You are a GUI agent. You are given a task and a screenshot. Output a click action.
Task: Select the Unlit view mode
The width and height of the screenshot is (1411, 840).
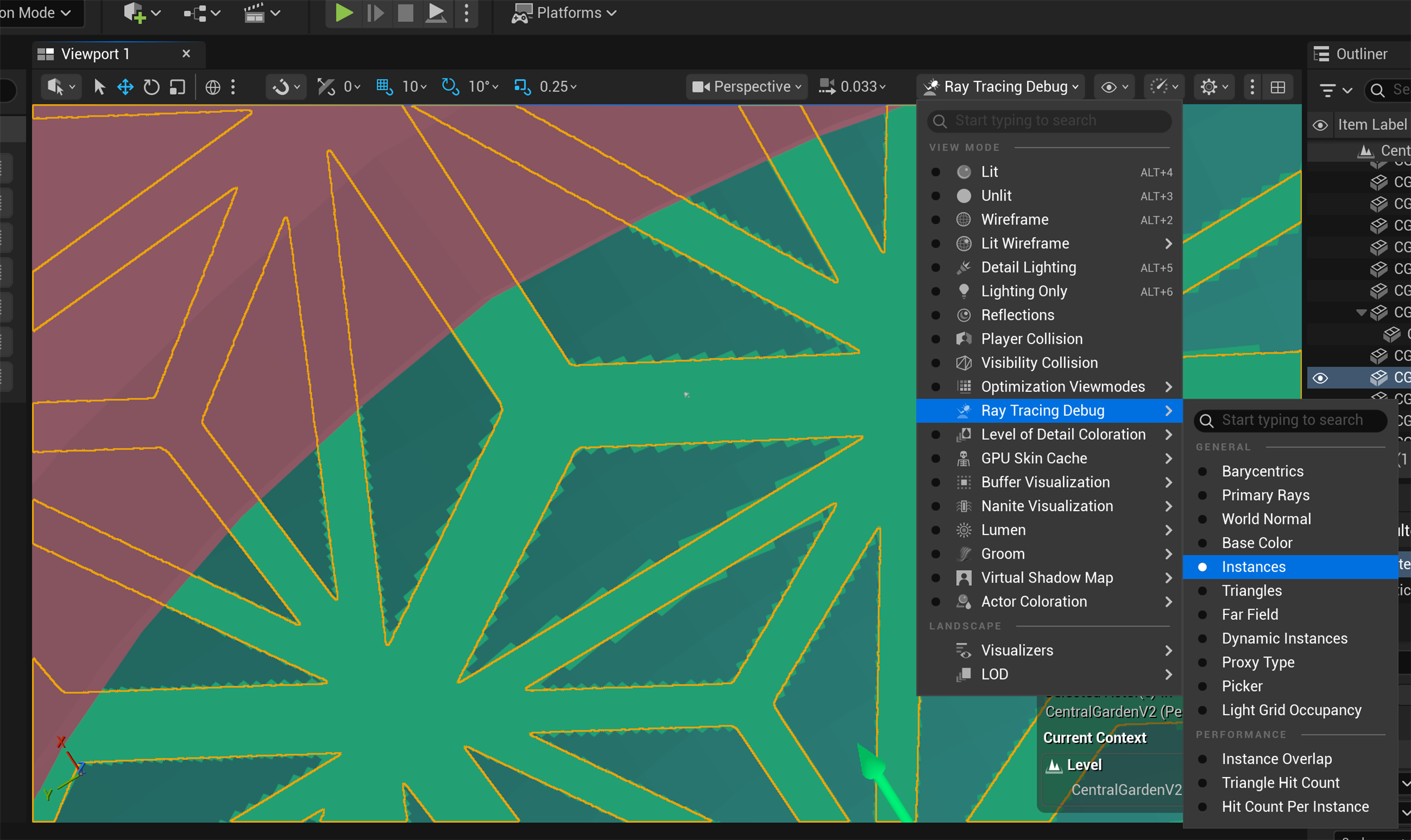[1049, 195]
